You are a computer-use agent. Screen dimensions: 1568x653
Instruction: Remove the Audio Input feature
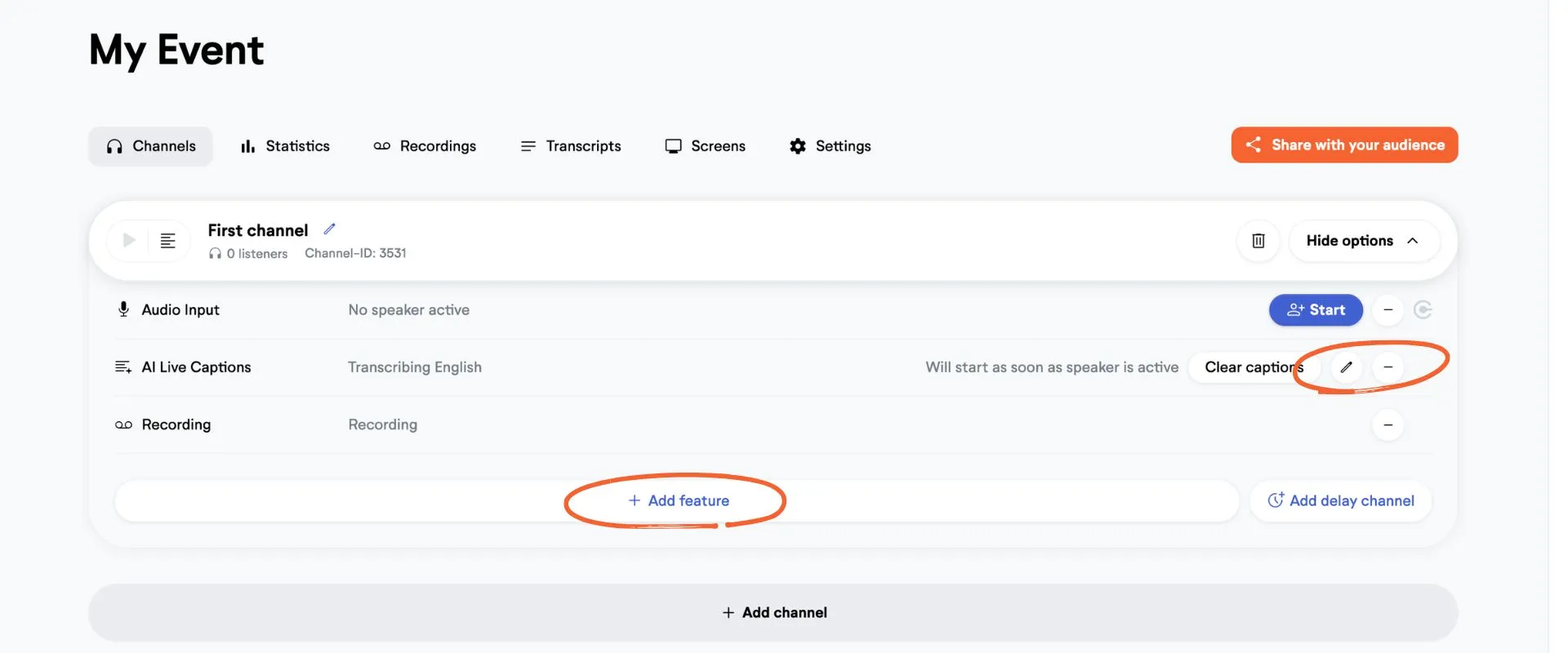(1388, 309)
